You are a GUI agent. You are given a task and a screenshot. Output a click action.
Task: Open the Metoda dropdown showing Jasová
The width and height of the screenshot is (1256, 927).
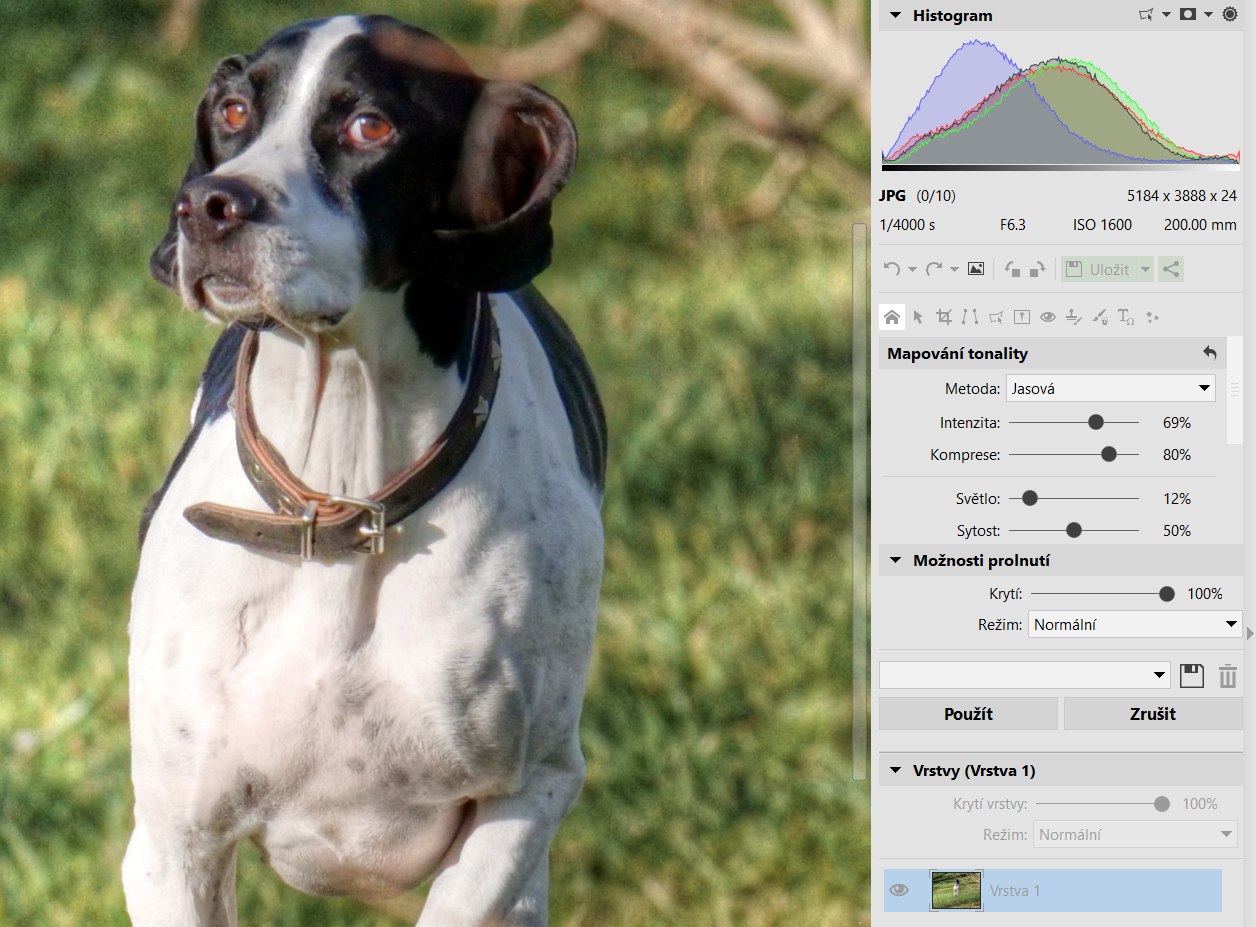[1111, 388]
